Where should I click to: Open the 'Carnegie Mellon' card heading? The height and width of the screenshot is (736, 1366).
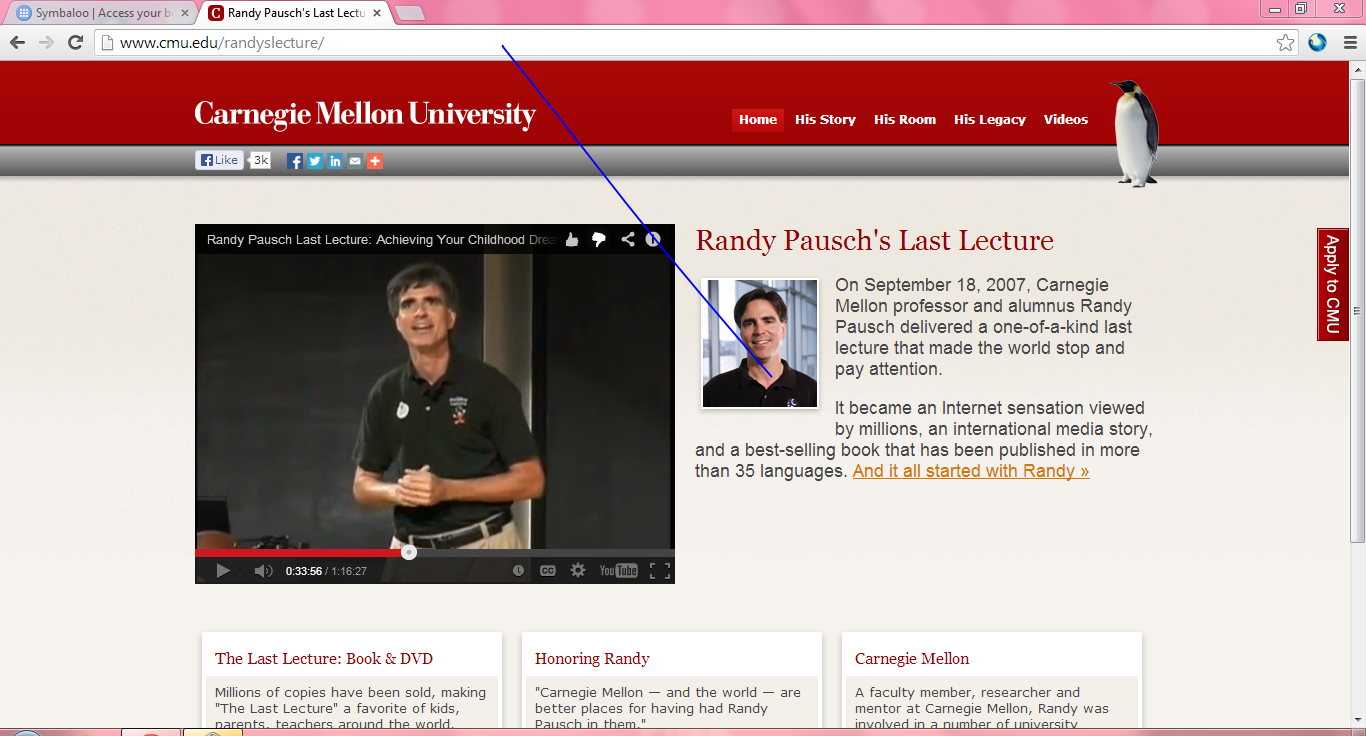tap(912, 659)
